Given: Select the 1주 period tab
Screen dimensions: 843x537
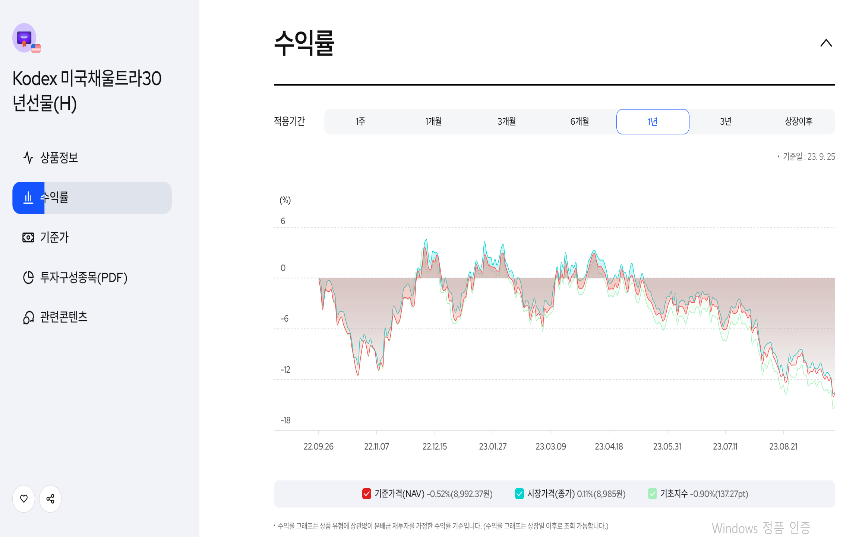Looking at the screenshot, I should click(x=360, y=122).
